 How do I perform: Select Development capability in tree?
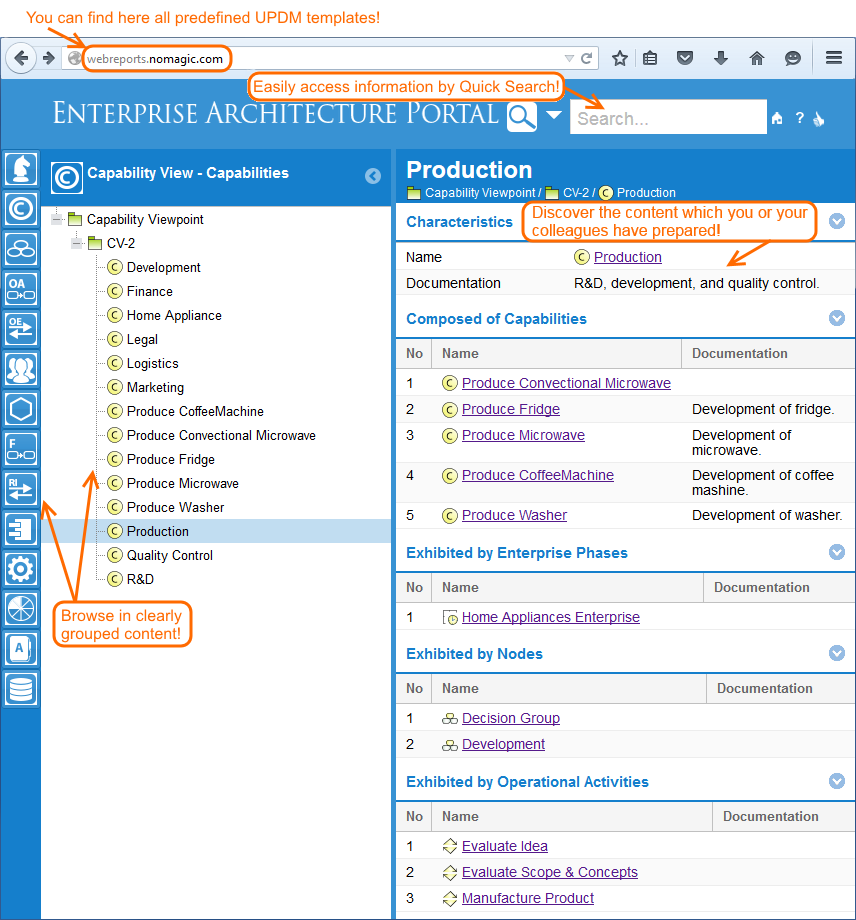pyautogui.click(x=163, y=268)
